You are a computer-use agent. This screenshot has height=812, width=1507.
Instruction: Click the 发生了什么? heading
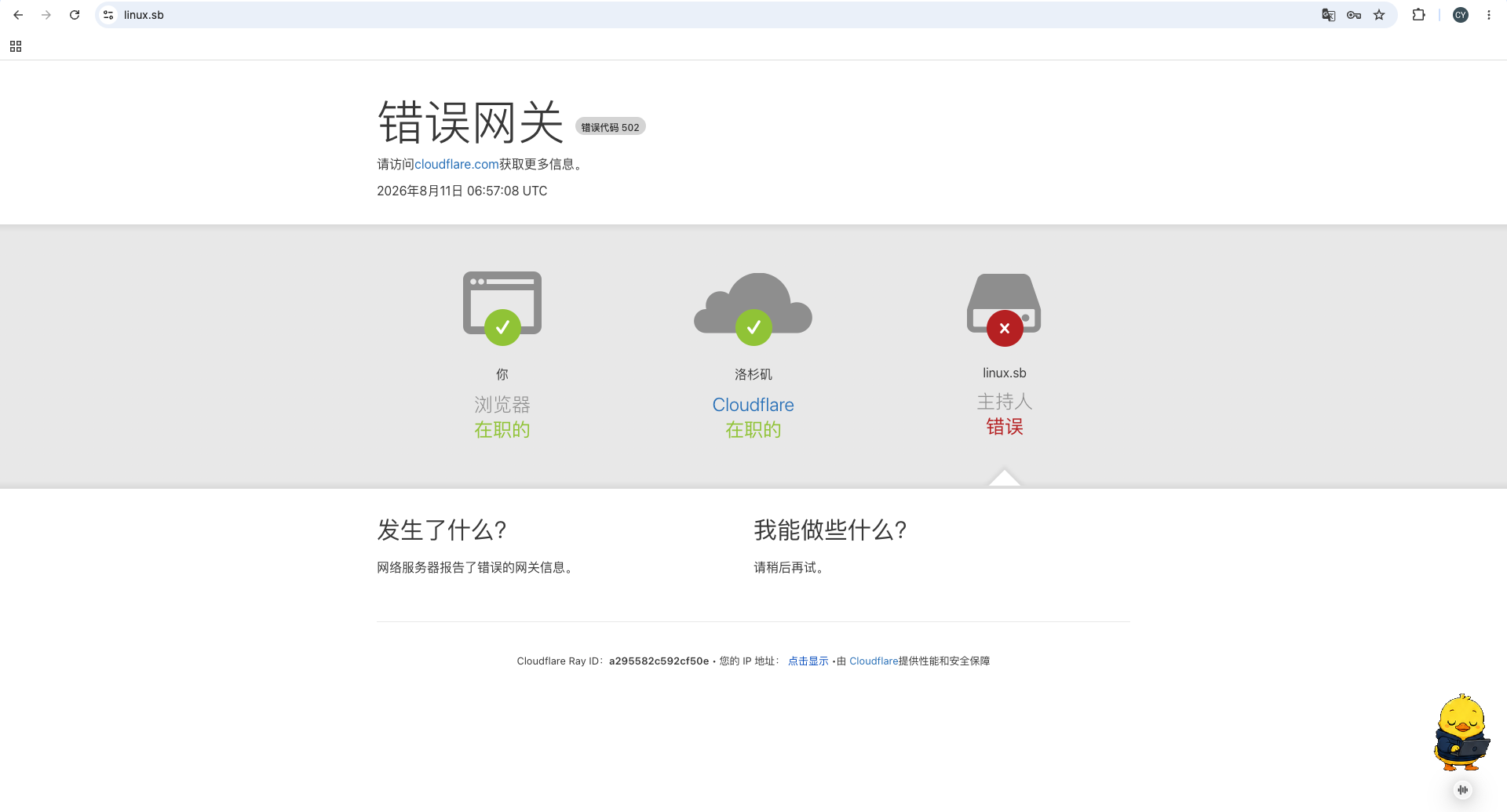(x=442, y=530)
